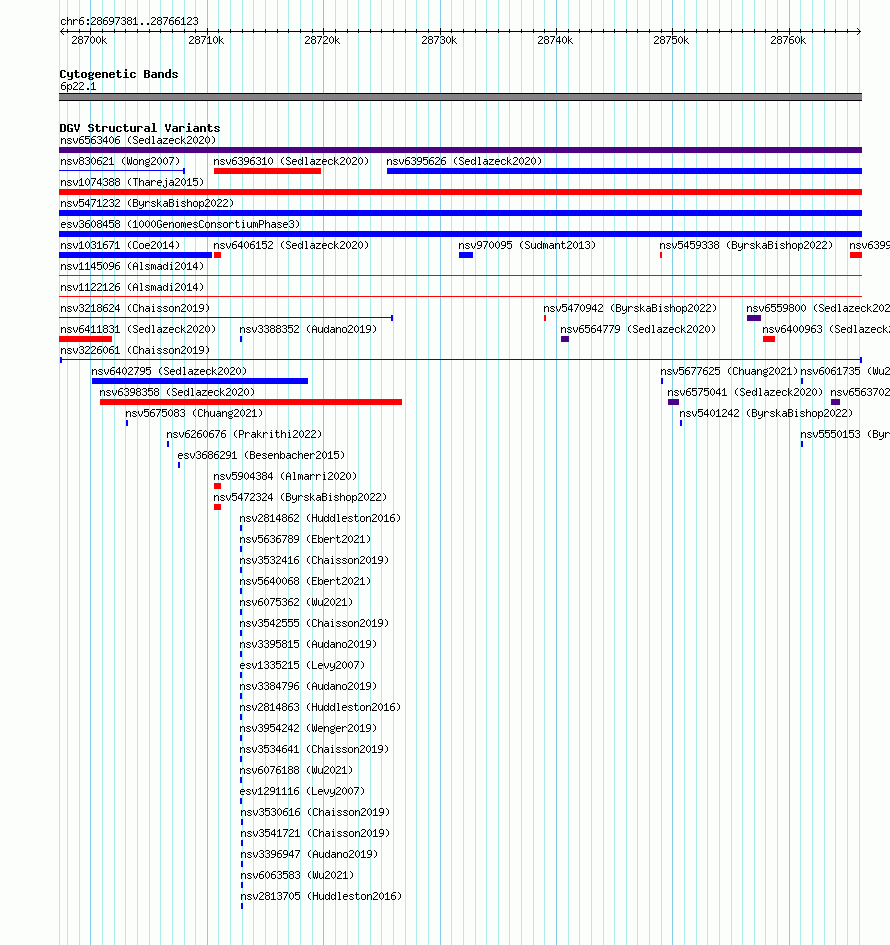Click nsv6076188 (Wu2021) label
This screenshot has width=890, height=945.
(x=296, y=770)
